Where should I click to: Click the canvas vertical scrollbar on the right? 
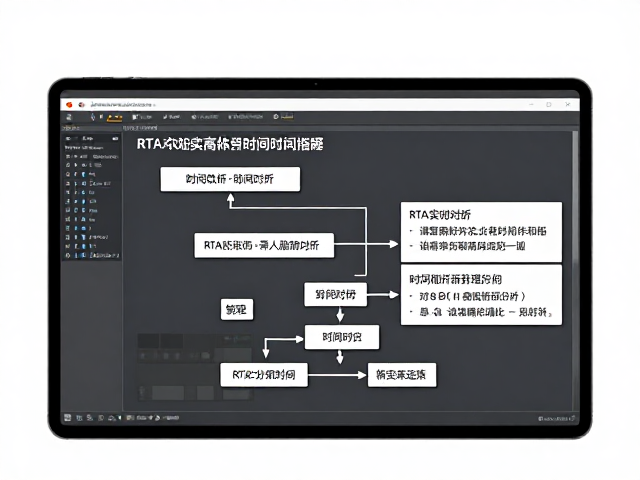[576, 269]
